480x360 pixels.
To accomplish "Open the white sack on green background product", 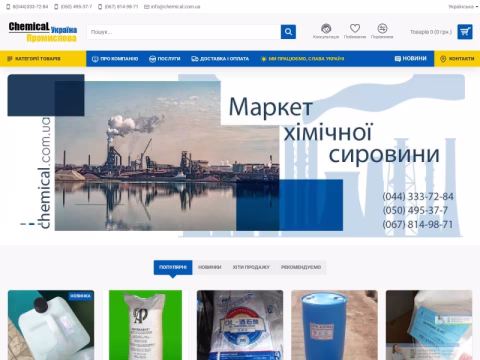I will [x=145, y=325].
